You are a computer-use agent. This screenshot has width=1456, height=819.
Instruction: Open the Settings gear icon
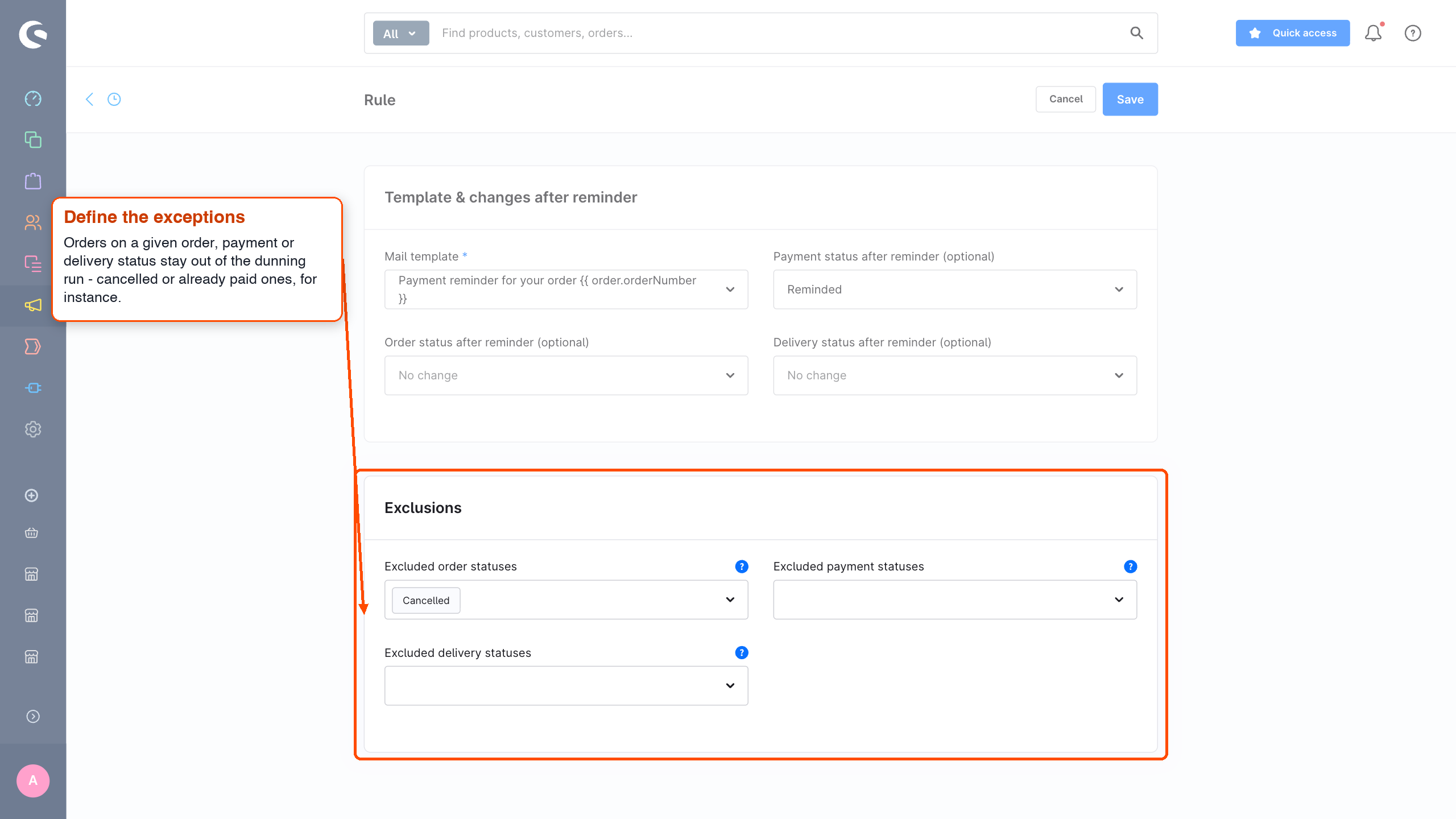click(33, 429)
